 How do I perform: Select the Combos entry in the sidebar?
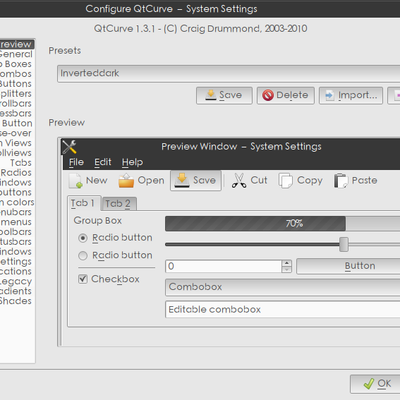17,74
